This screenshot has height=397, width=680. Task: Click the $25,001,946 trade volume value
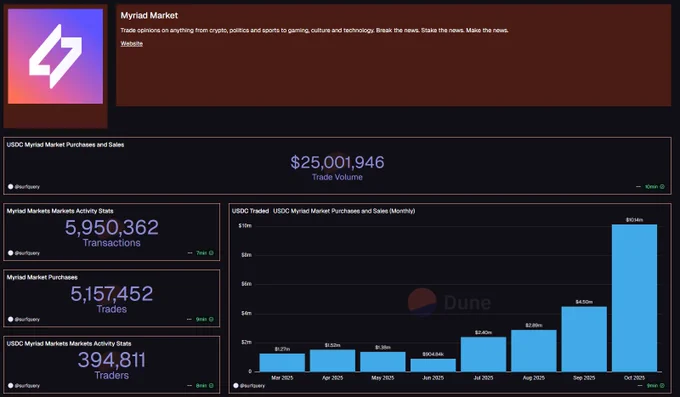pos(337,162)
